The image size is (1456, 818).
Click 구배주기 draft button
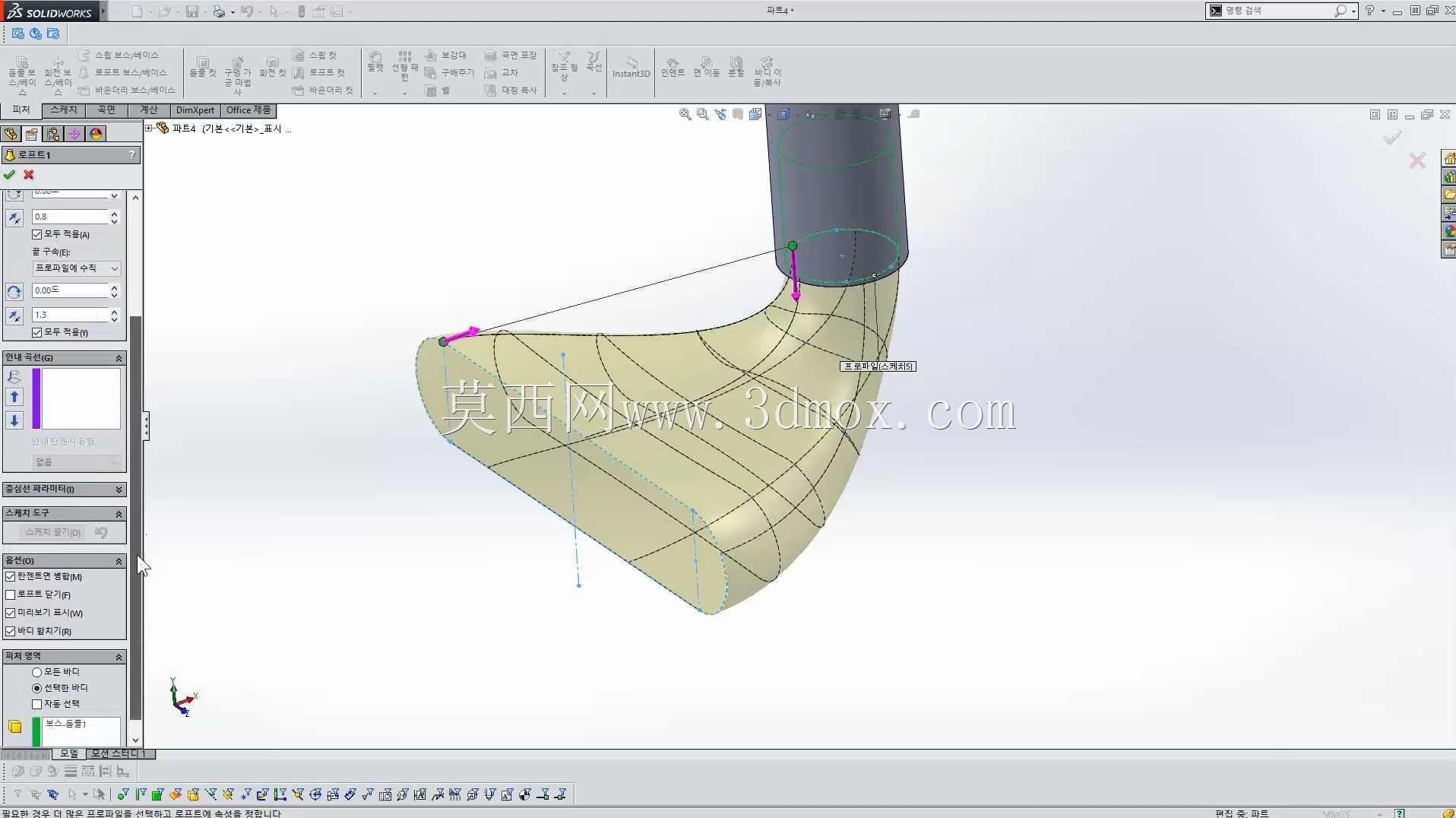(x=450, y=73)
